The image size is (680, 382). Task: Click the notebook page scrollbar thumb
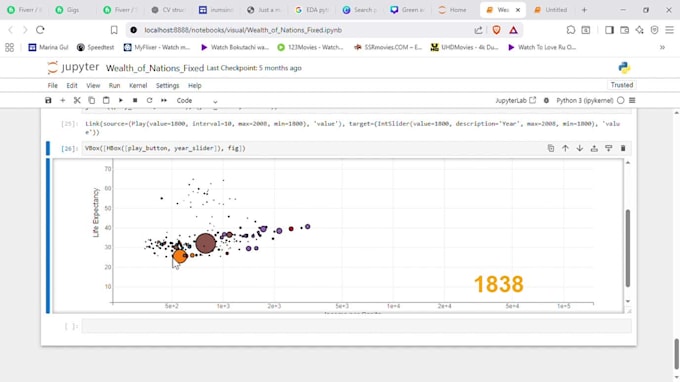click(x=676, y=354)
